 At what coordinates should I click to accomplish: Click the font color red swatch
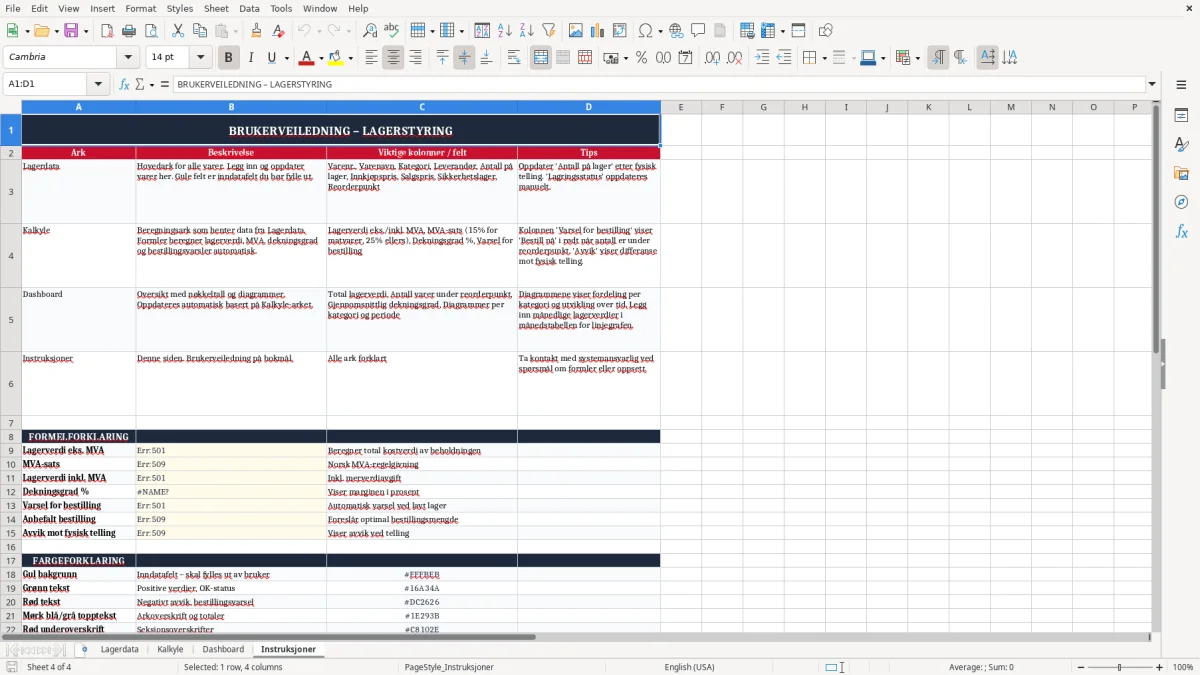point(307,58)
